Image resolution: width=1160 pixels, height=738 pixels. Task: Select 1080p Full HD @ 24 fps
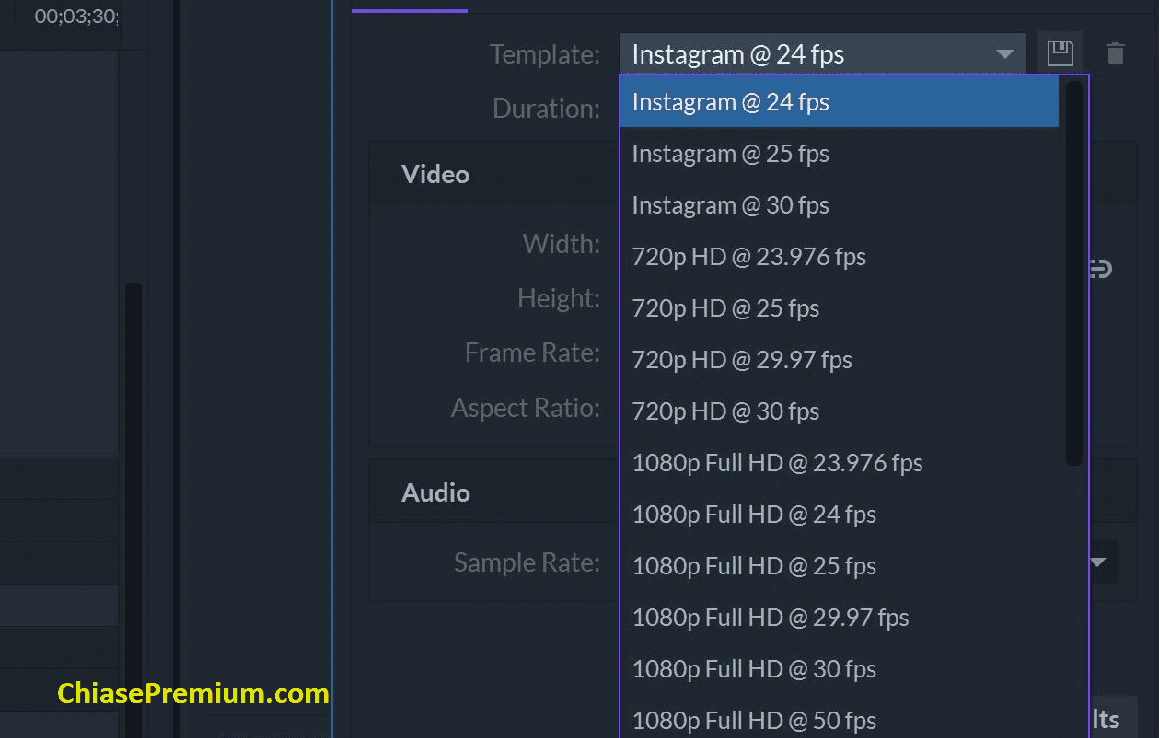pos(839,515)
